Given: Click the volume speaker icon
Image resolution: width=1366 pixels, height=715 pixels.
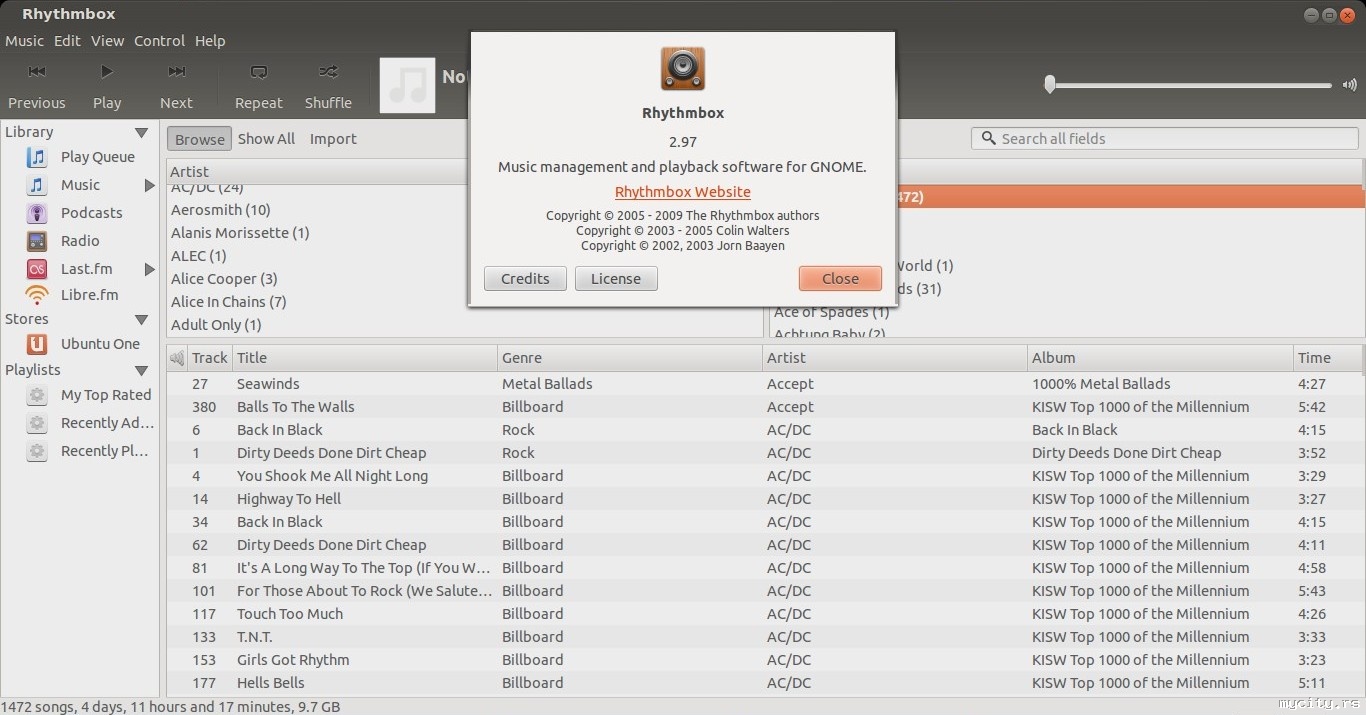Looking at the screenshot, I should [x=1349, y=85].
